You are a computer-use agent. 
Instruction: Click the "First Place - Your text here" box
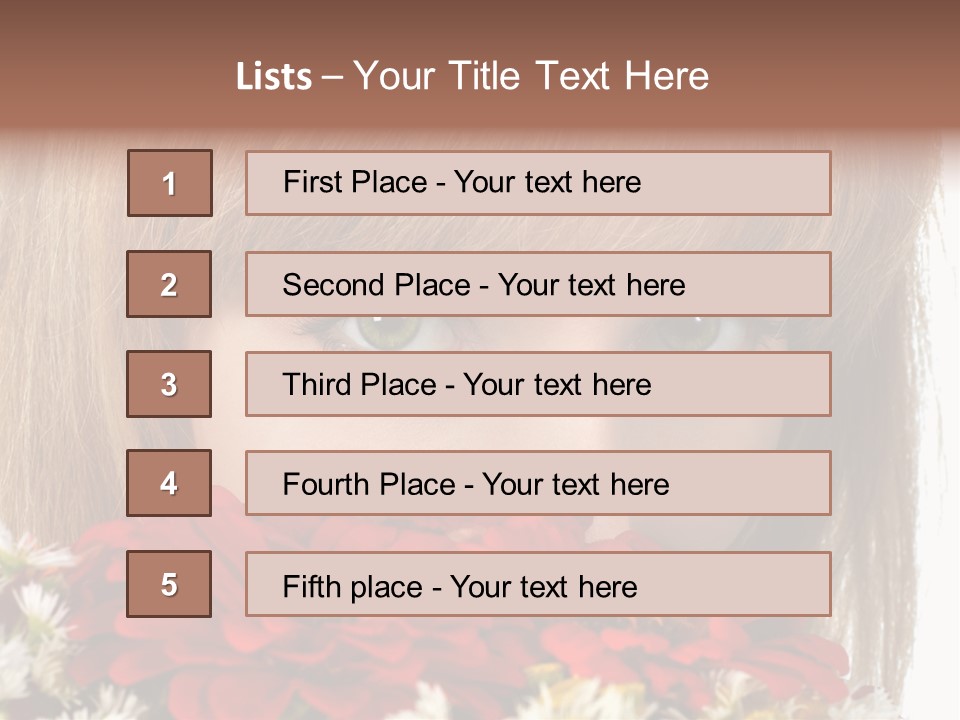tap(538, 183)
